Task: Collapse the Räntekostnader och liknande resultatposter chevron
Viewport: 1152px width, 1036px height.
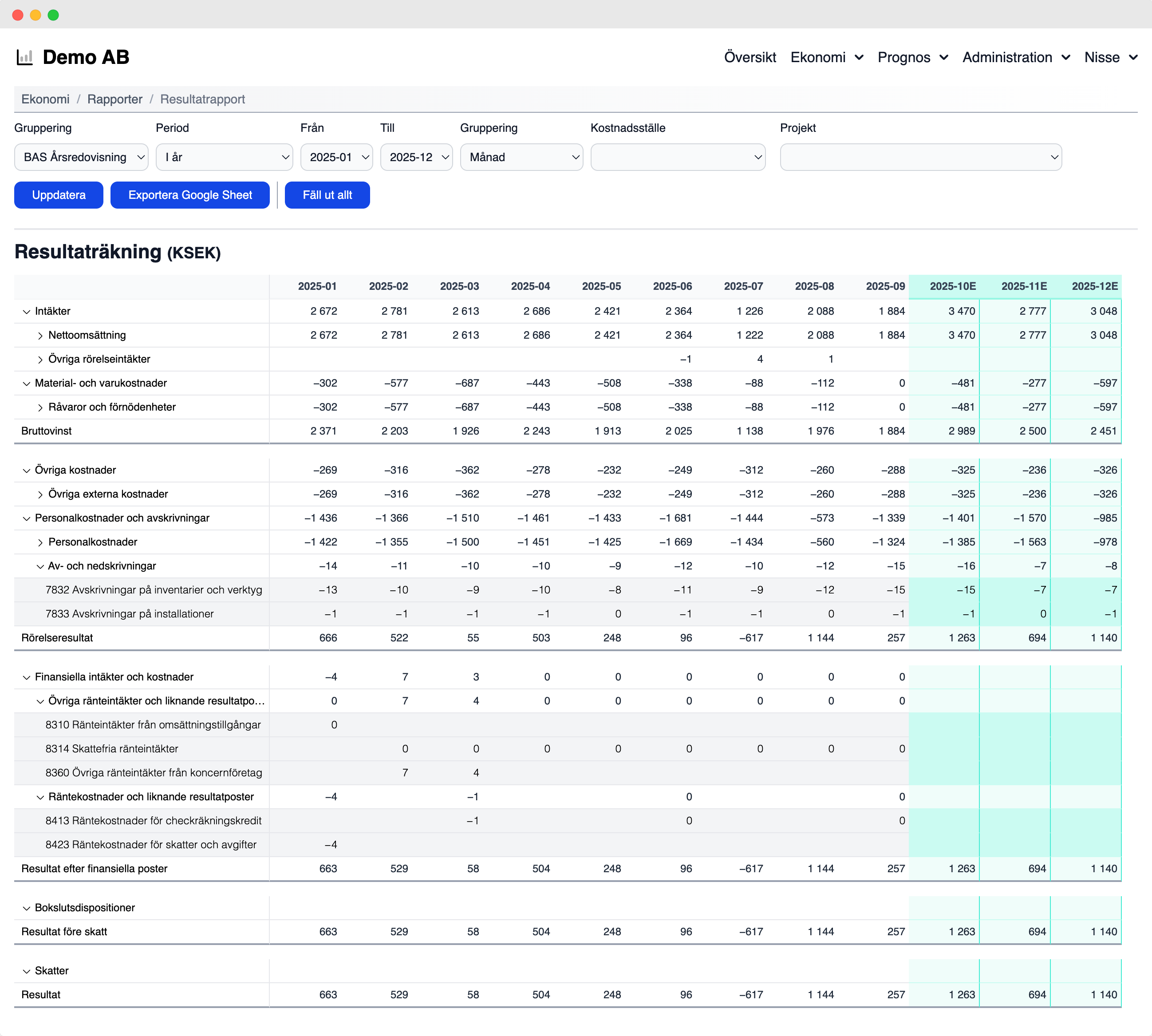Action: (40, 797)
